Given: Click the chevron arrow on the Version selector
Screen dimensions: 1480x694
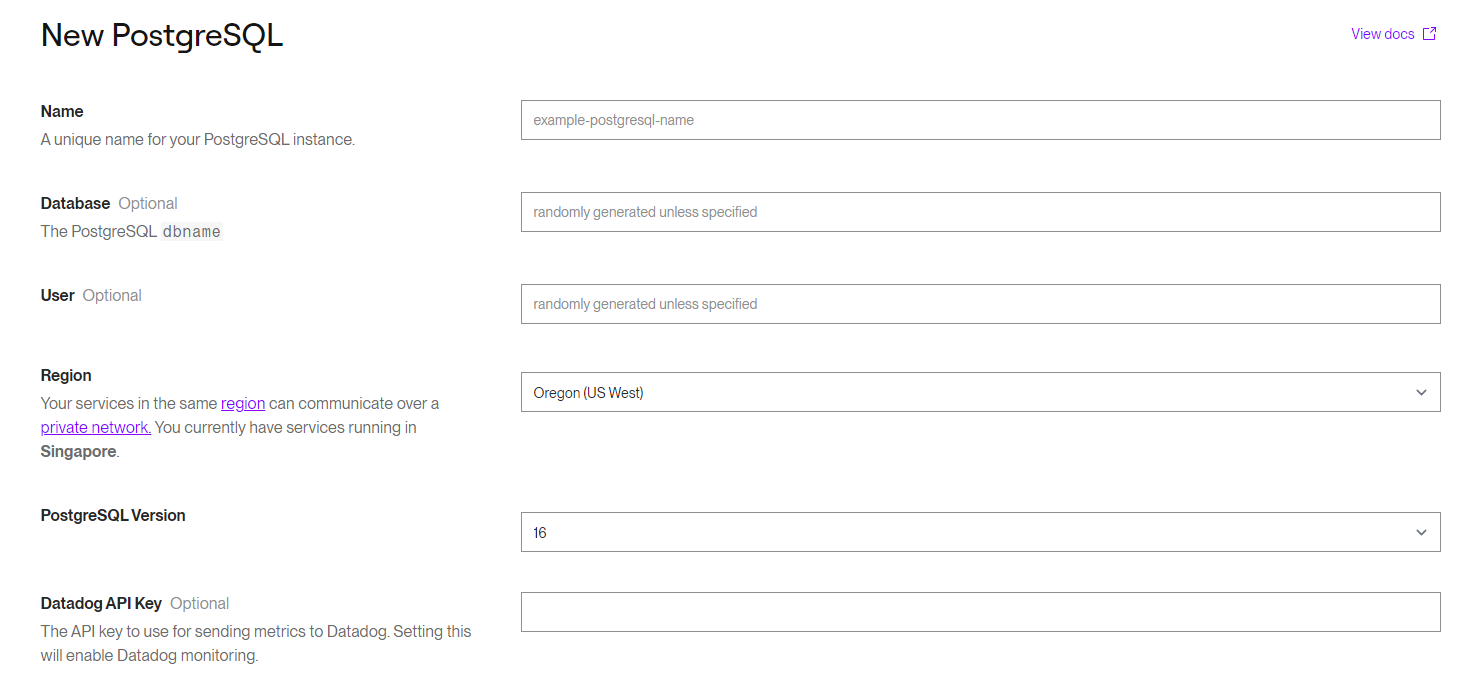Looking at the screenshot, I should pos(1421,532).
